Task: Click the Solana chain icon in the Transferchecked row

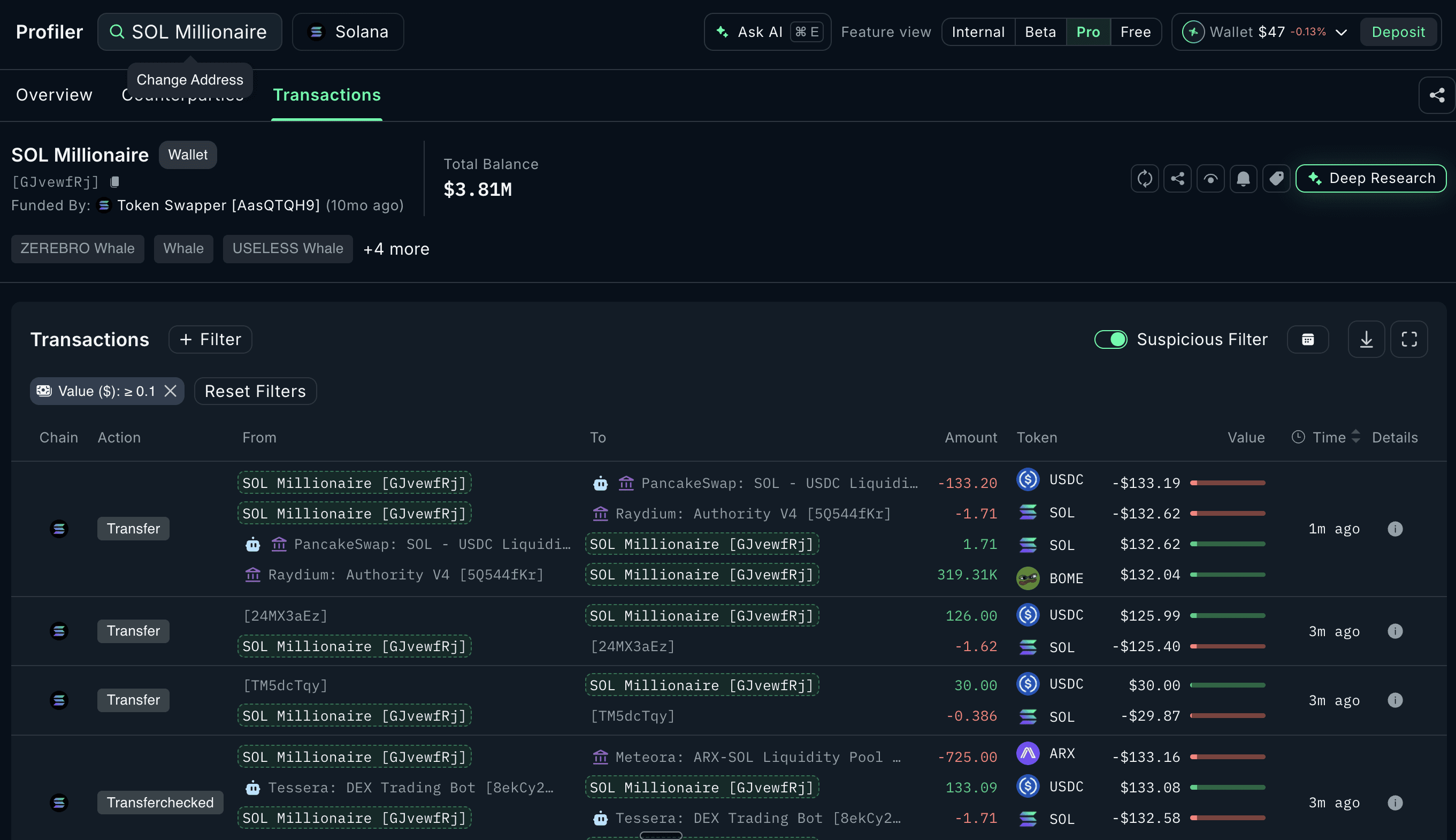Action: pos(59,803)
